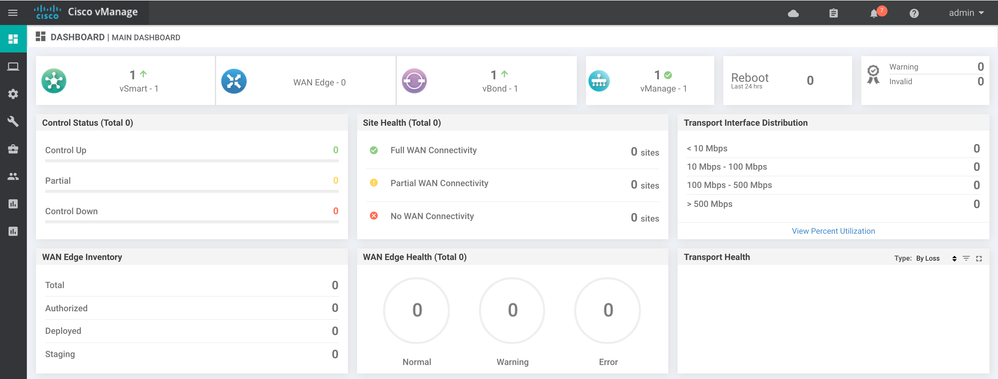
Task: Click the teal vManage icon
Action: click(599, 81)
